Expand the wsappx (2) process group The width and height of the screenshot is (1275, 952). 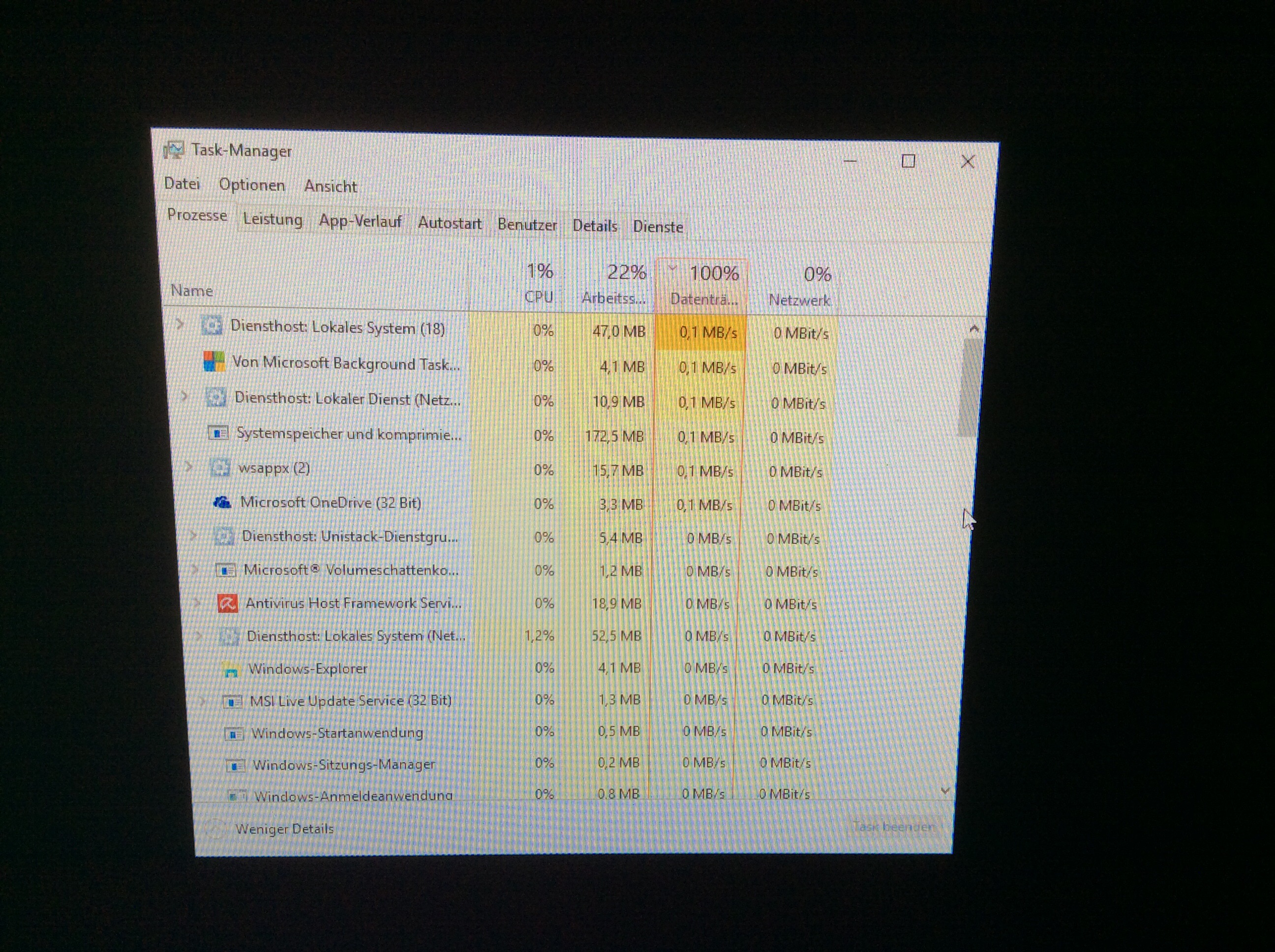(x=188, y=466)
